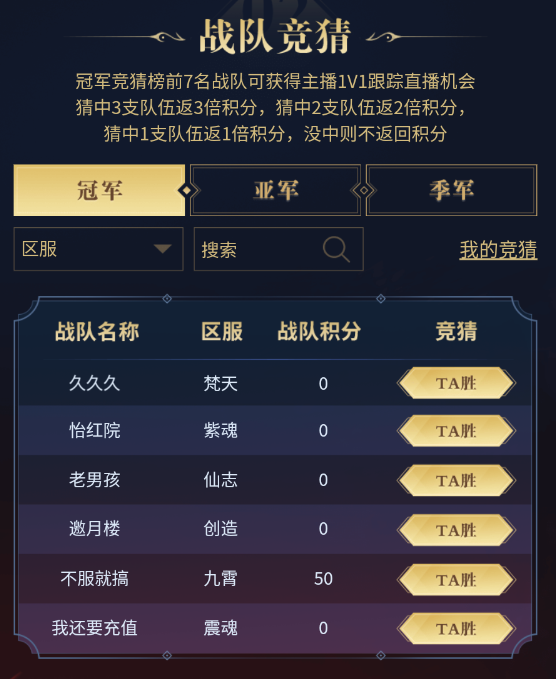Vote TA胜 for team 久久久

[456, 383]
